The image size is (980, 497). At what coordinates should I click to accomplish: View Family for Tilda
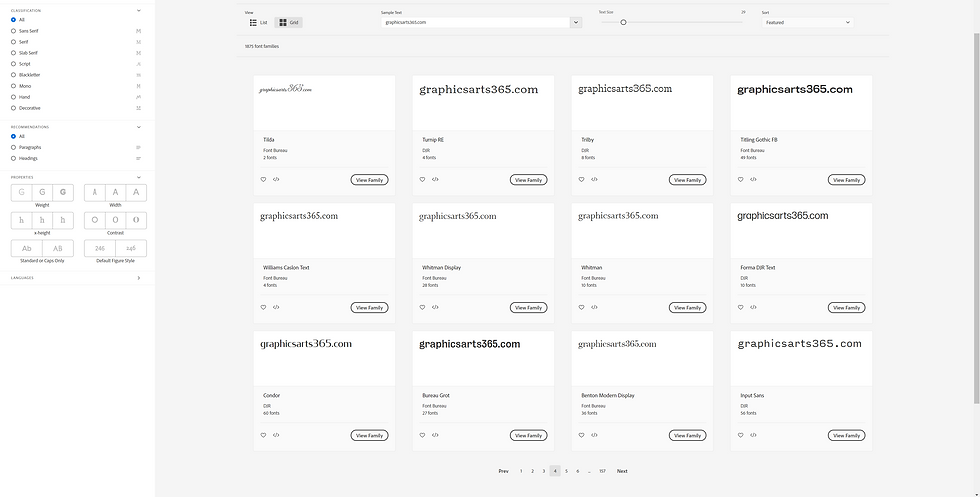369,180
